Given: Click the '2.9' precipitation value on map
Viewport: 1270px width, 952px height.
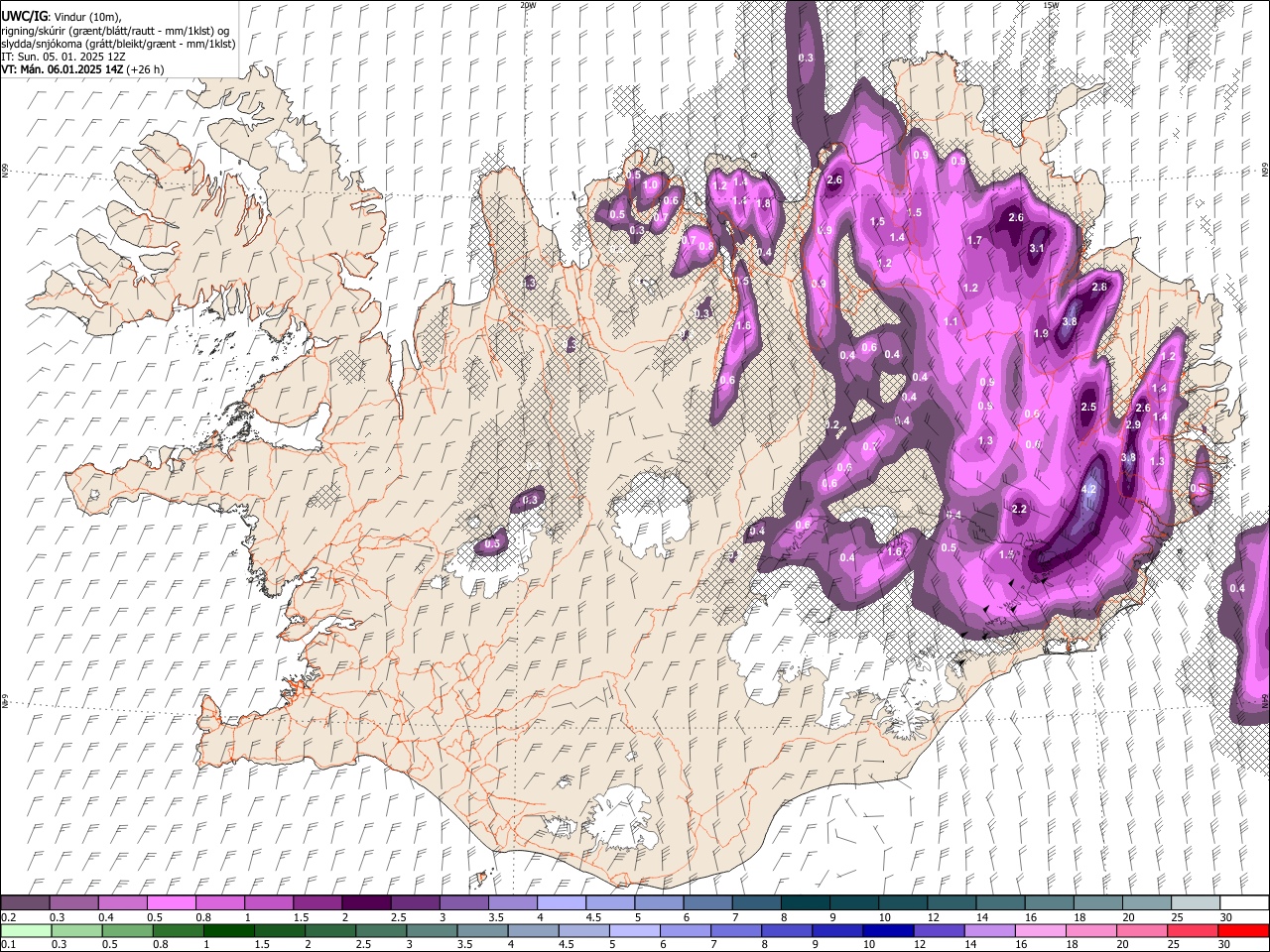Looking at the screenshot, I should click(1134, 424).
